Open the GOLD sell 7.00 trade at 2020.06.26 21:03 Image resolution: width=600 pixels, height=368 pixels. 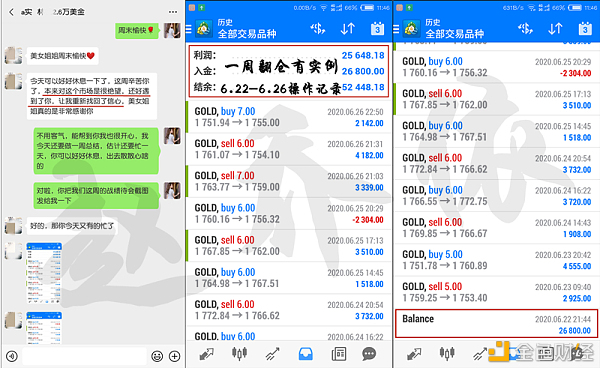pos(289,181)
